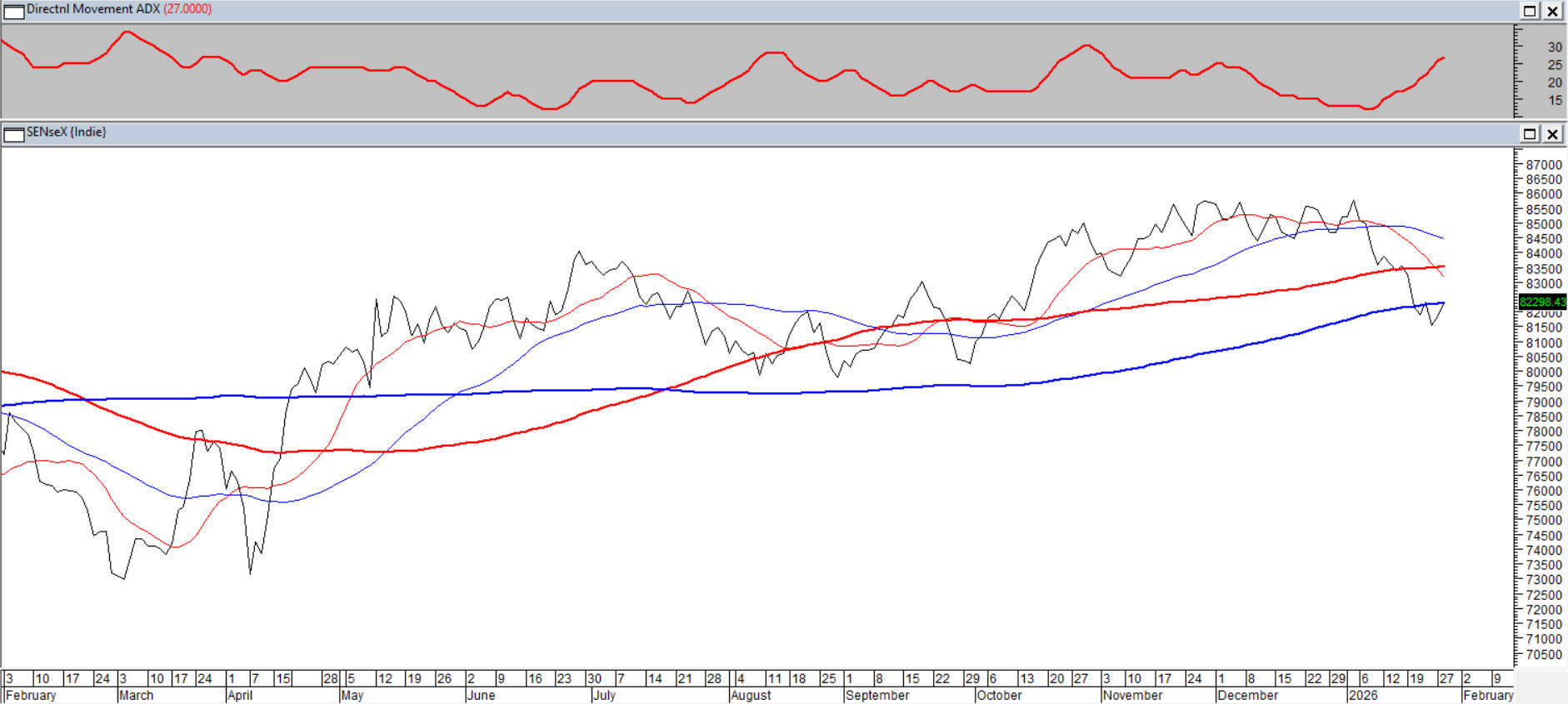Viewport: 1568px width, 704px height.
Task: Maximize the Directional Movement ADX panel
Action: (x=1530, y=11)
